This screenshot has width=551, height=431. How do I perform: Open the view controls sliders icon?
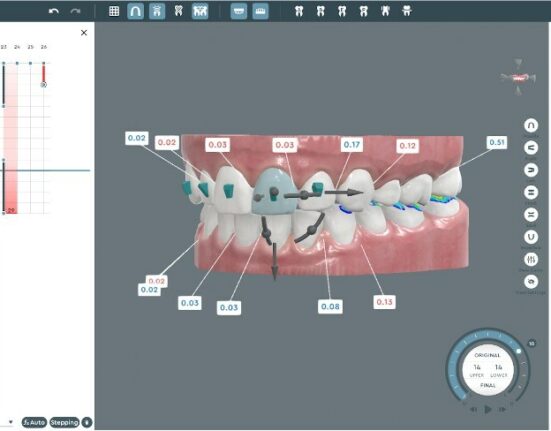pos(531,260)
